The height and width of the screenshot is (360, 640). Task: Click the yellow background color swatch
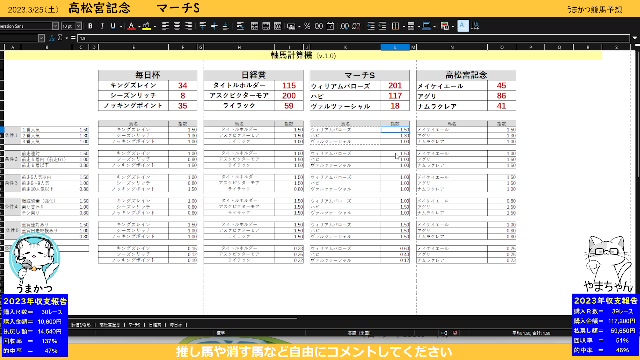[x=147, y=26]
